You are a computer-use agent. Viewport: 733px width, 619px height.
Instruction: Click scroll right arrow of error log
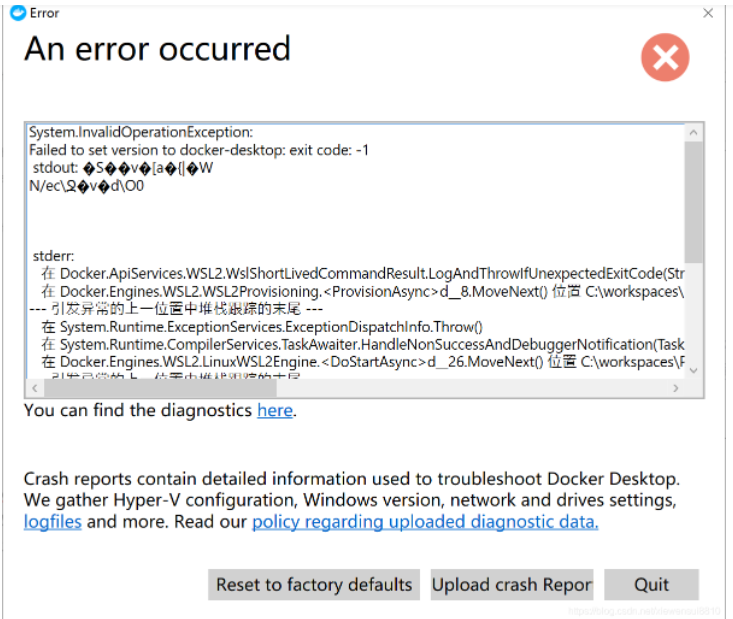point(676,388)
